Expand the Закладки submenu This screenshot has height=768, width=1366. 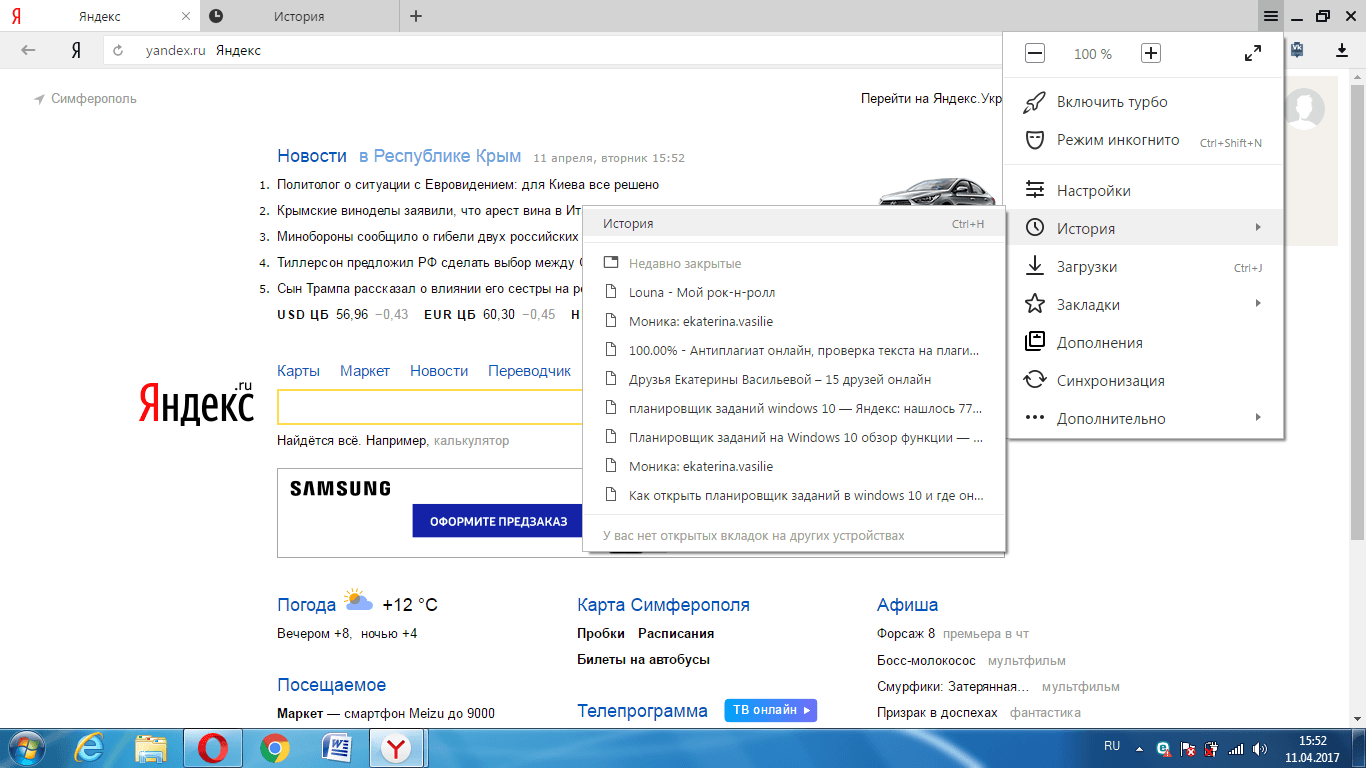[1144, 304]
